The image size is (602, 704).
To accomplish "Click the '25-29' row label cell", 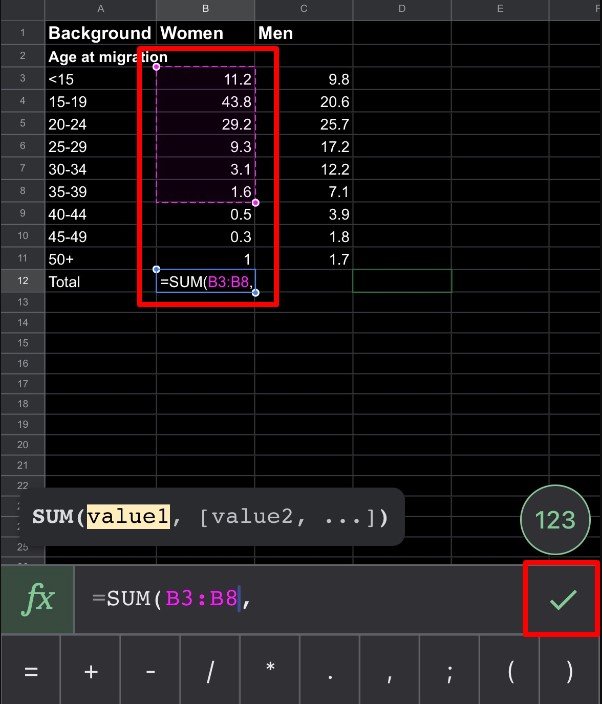I will [x=101, y=146].
